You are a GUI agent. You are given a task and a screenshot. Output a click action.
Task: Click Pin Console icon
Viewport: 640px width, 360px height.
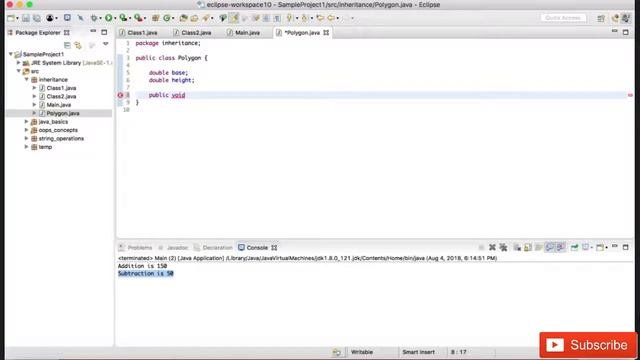(574, 247)
